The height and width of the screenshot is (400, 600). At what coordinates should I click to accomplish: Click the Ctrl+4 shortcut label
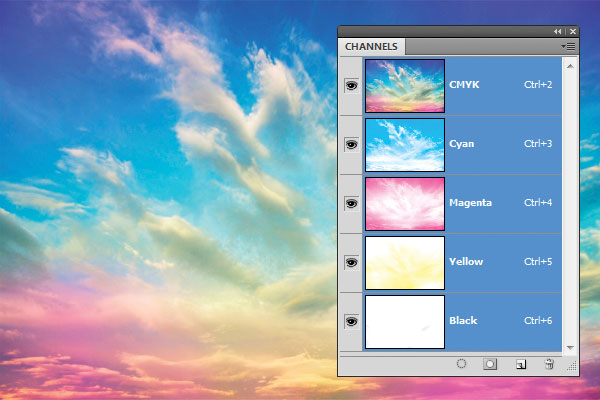point(538,202)
